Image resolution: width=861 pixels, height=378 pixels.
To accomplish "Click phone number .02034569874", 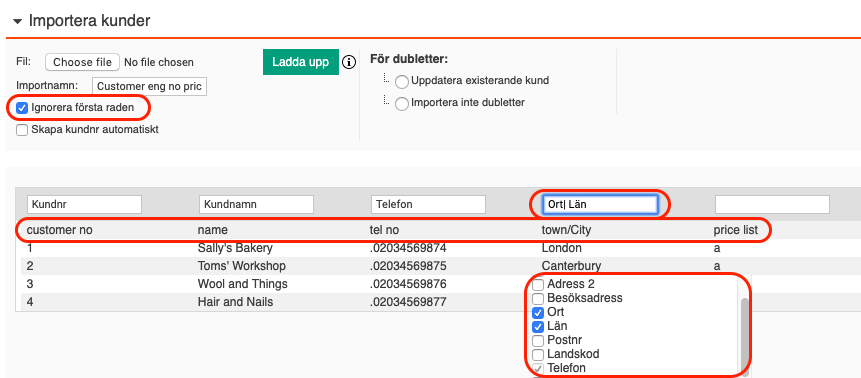I will coord(408,248).
